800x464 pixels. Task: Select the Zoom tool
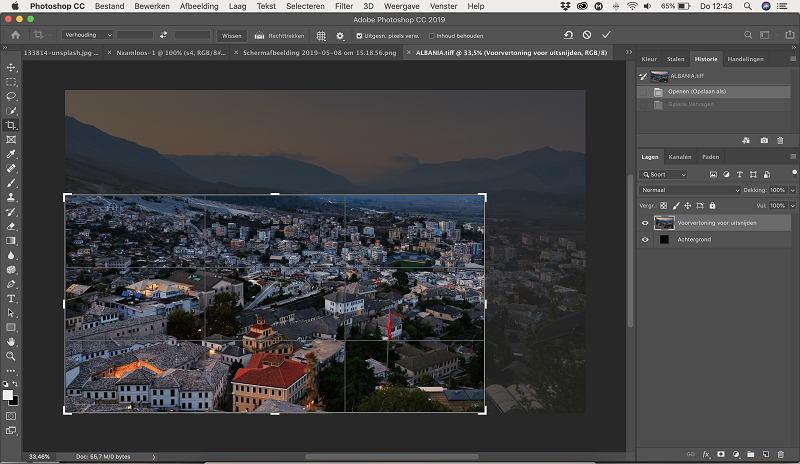[x=11, y=356]
